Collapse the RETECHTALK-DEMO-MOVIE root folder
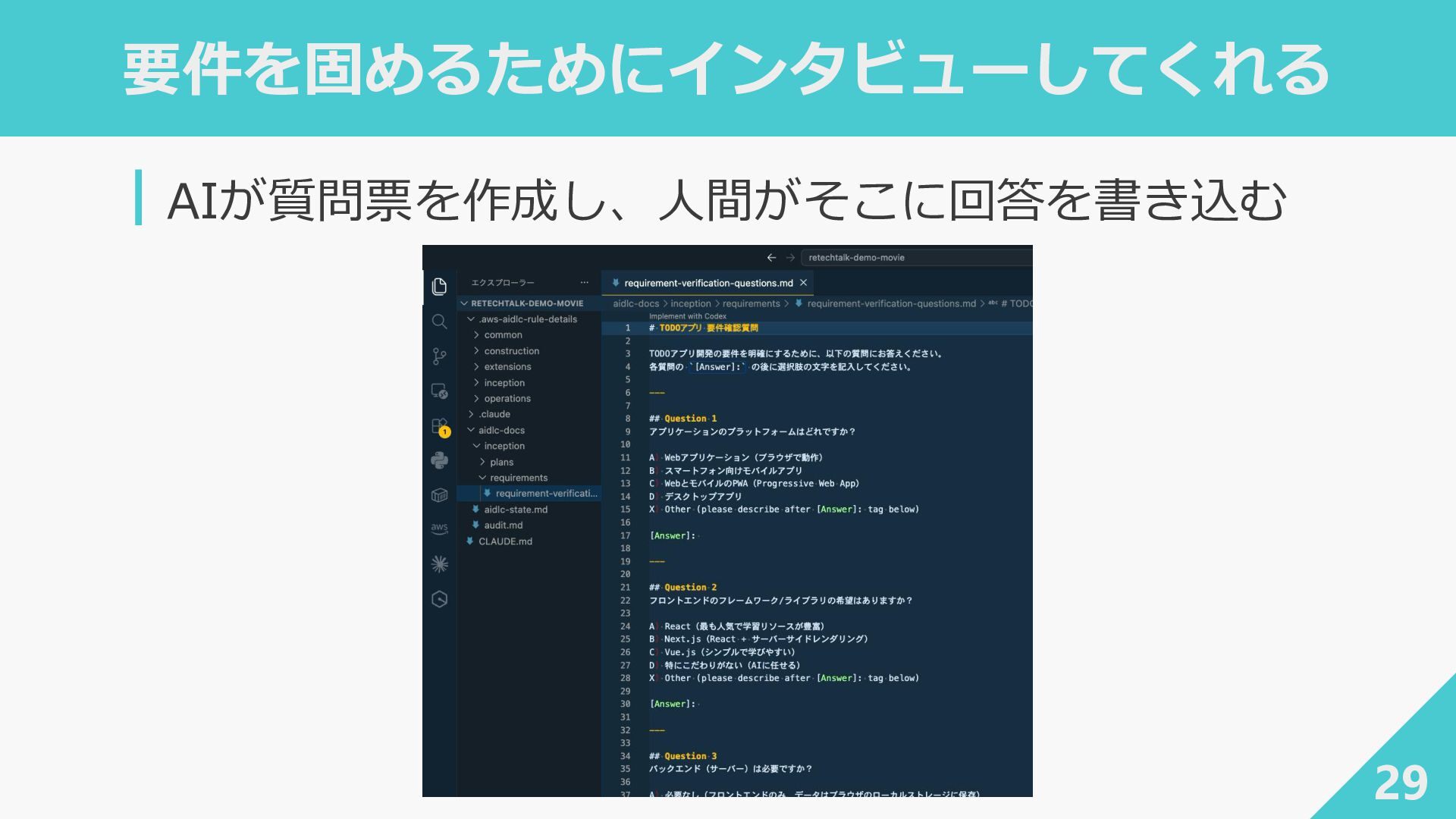The width and height of the screenshot is (1456, 819). coord(526,303)
